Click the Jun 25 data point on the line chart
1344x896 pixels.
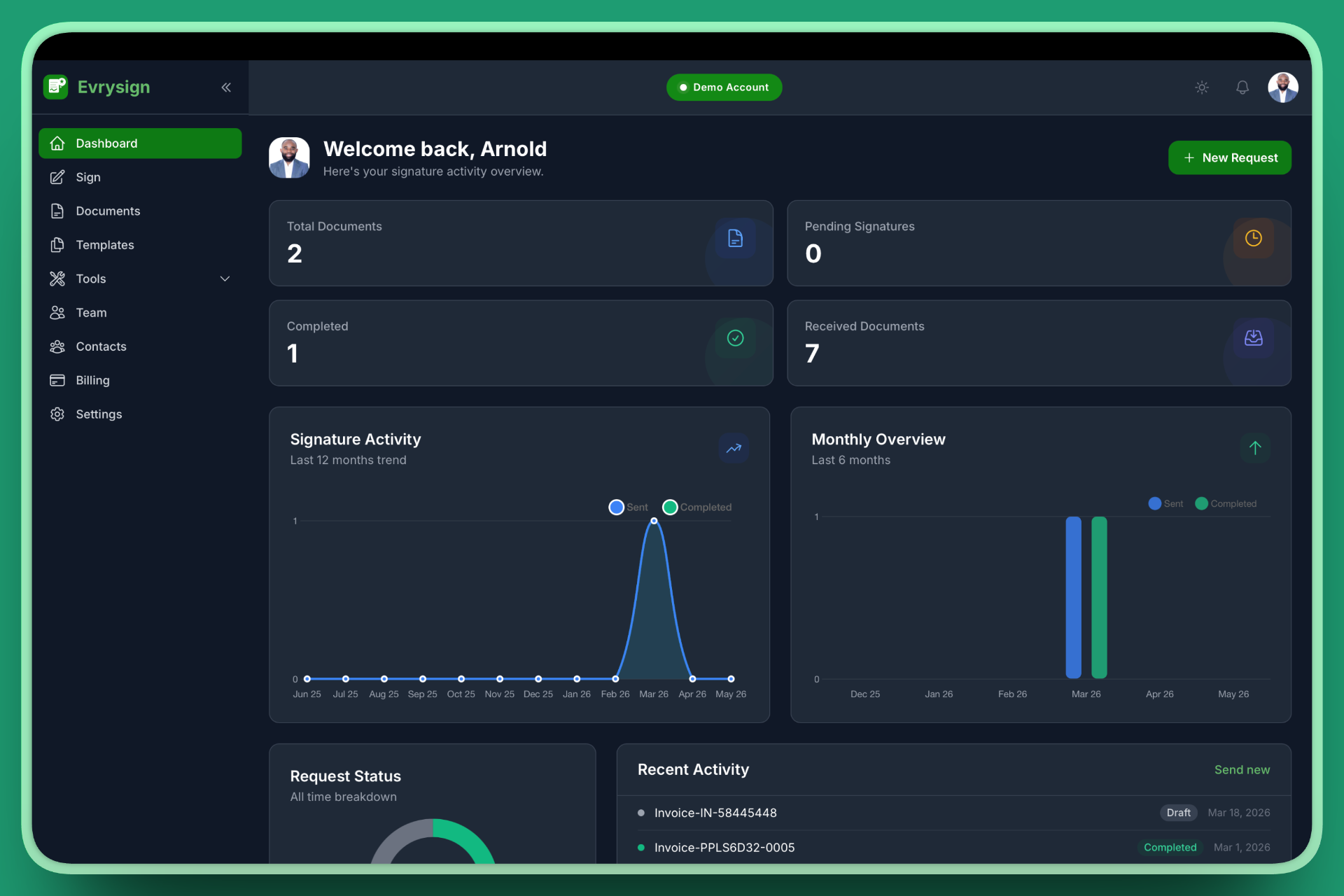coord(307,679)
